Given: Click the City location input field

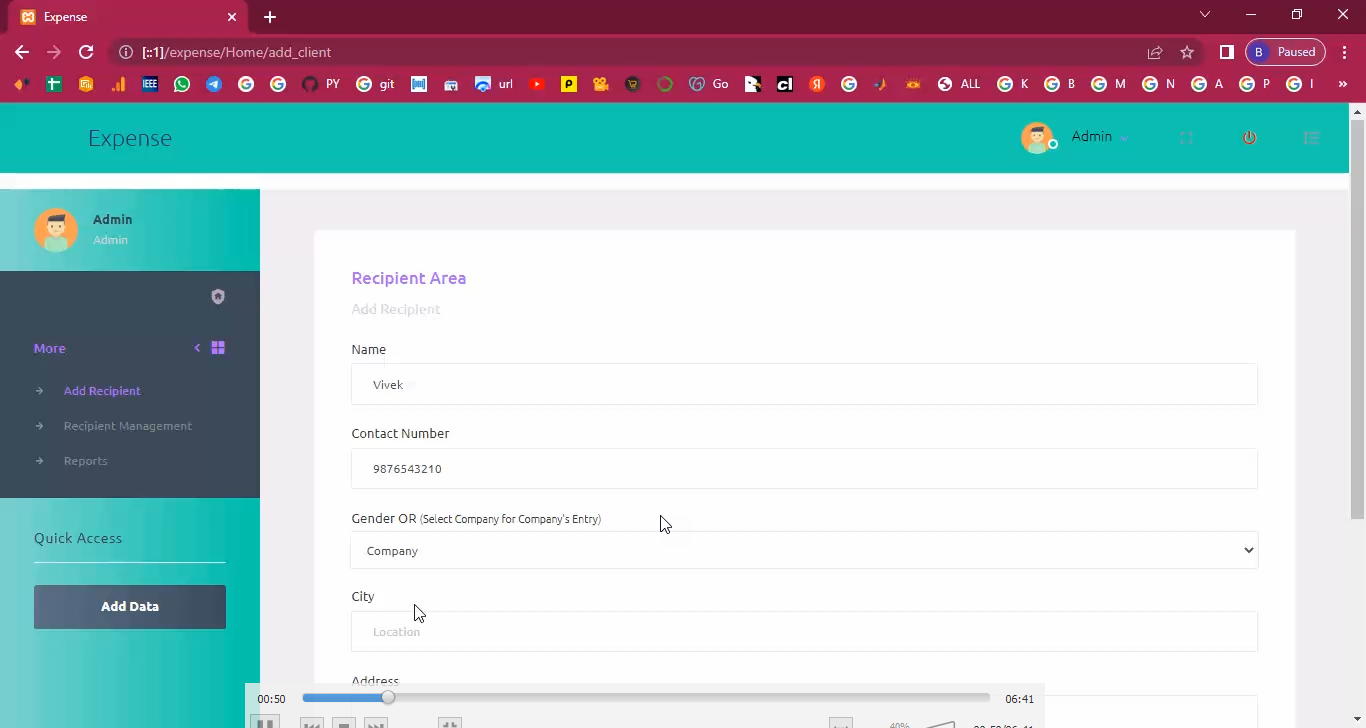Looking at the screenshot, I should pyautogui.click(x=804, y=632).
